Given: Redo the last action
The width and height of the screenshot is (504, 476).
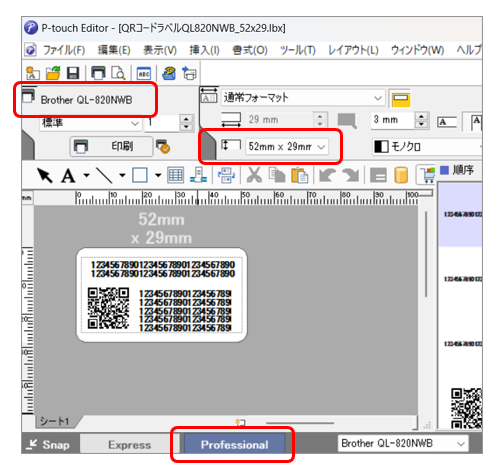Looking at the screenshot, I should 350,175.
